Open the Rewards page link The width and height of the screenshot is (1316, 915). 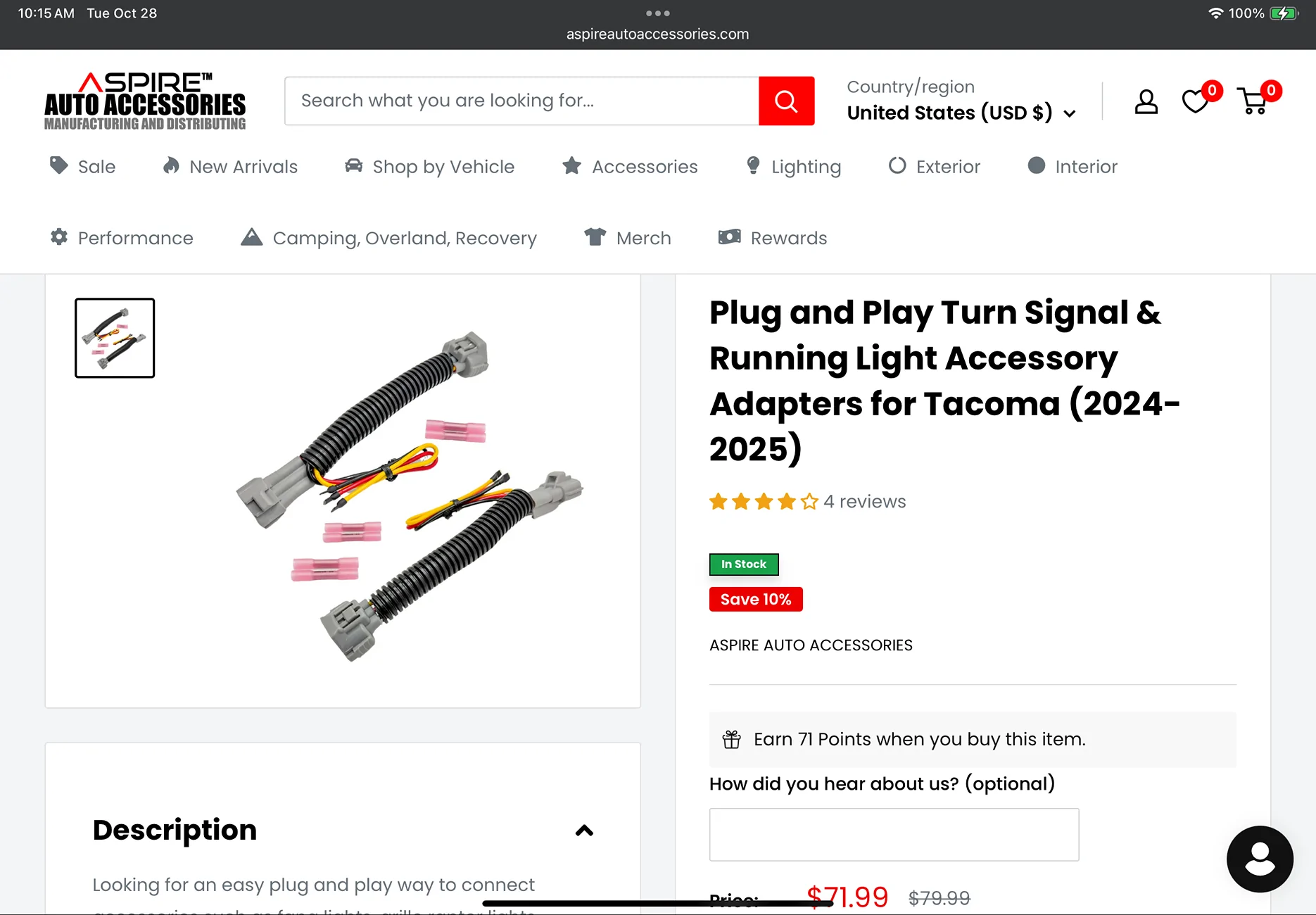(x=772, y=238)
